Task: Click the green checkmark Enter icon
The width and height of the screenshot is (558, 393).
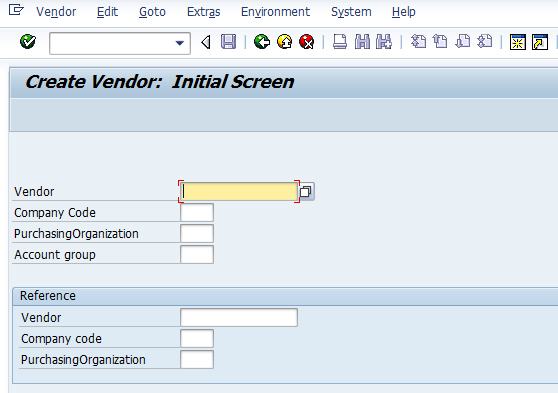Action: click(x=28, y=42)
